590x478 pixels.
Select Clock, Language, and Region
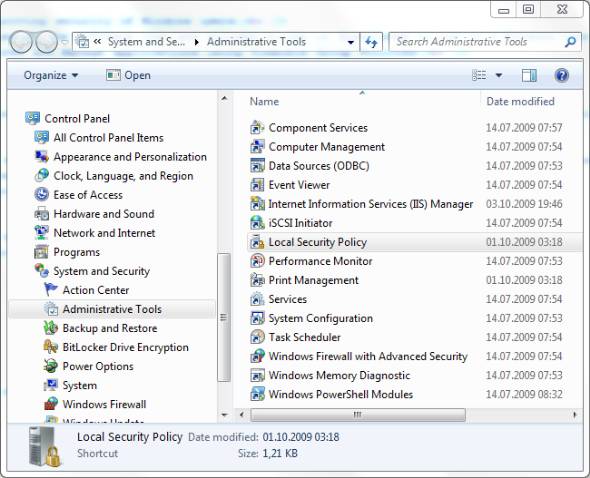123,176
